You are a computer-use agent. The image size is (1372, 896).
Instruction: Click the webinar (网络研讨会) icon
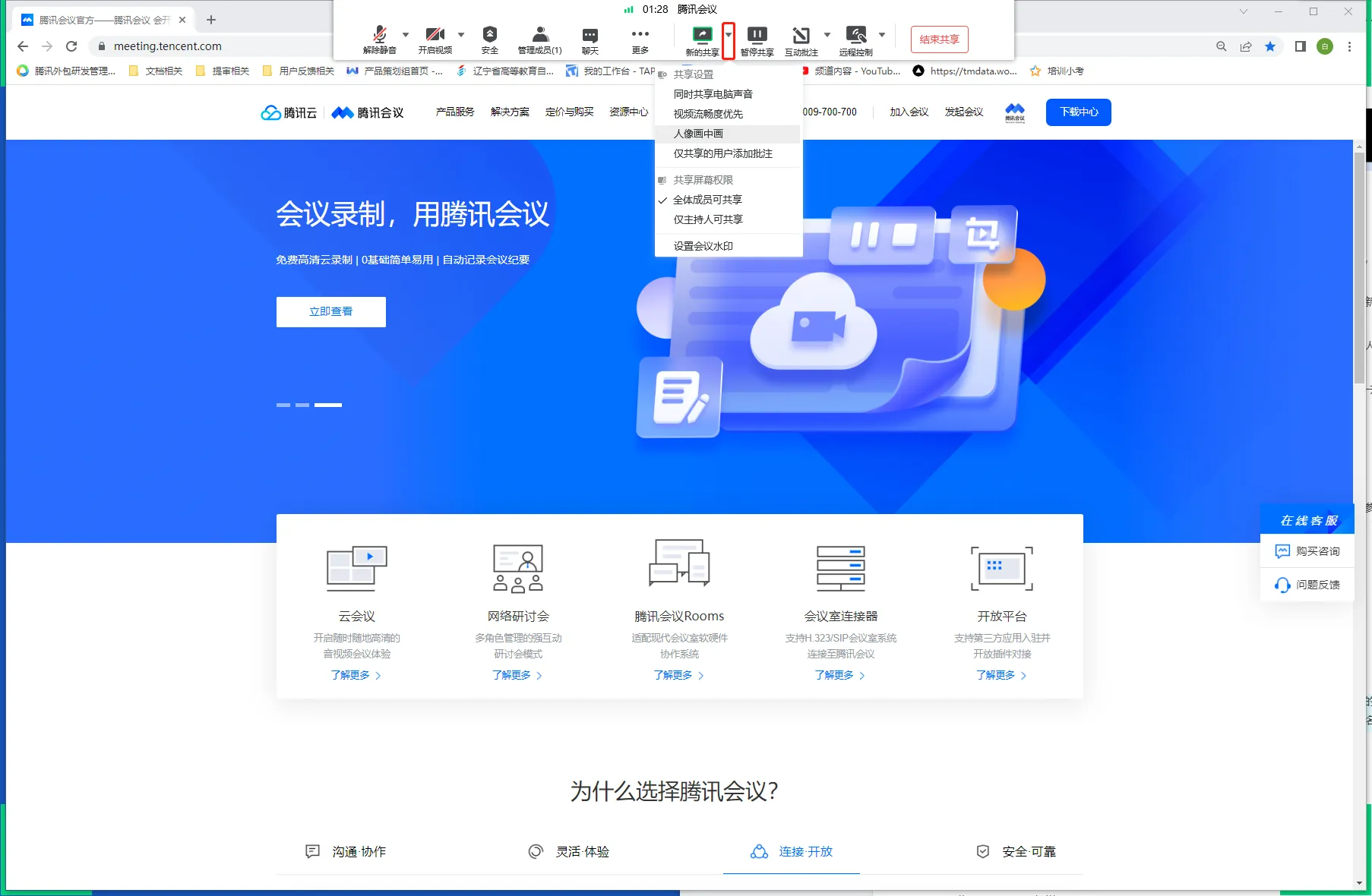[x=518, y=568]
